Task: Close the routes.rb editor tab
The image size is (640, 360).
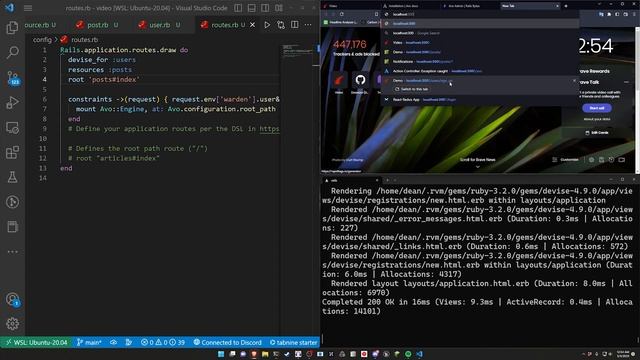Action: click(253, 25)
